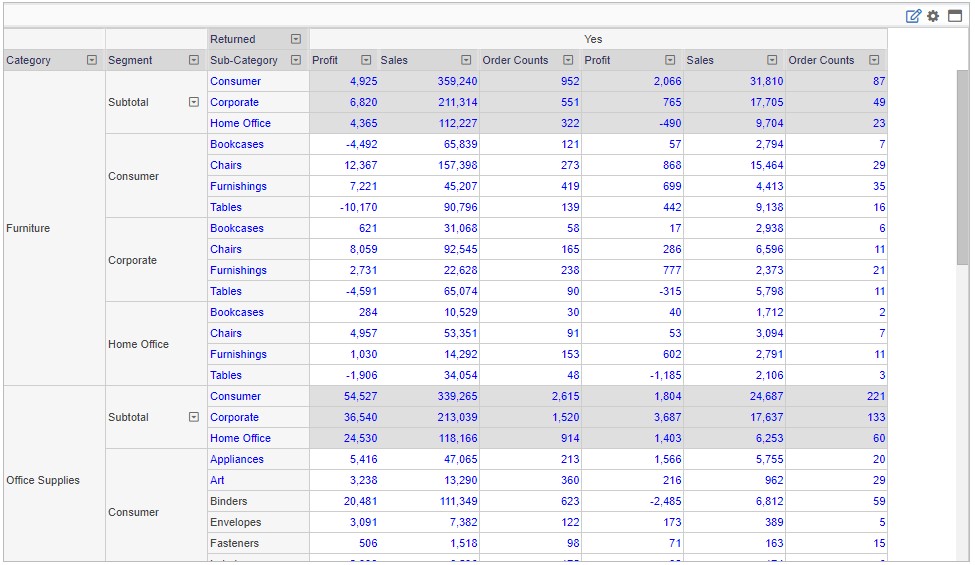Open the Returned header dropdown
975x565 pixels.
(296, 39)
